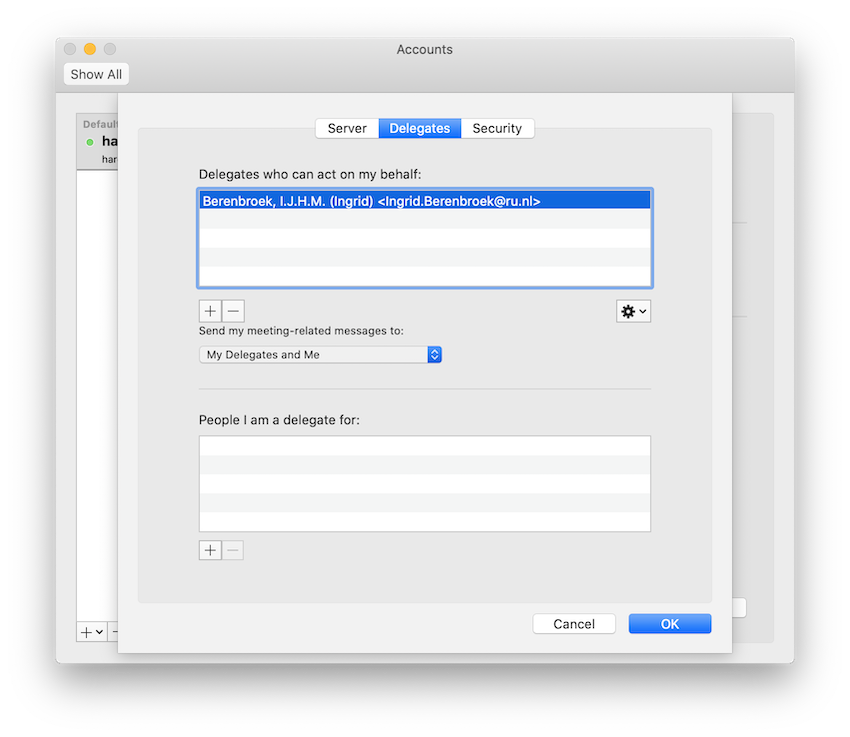Click minus under People I am a delegate for
The image size is (850, 737).
pyautogui.click(x=233, y=550)
